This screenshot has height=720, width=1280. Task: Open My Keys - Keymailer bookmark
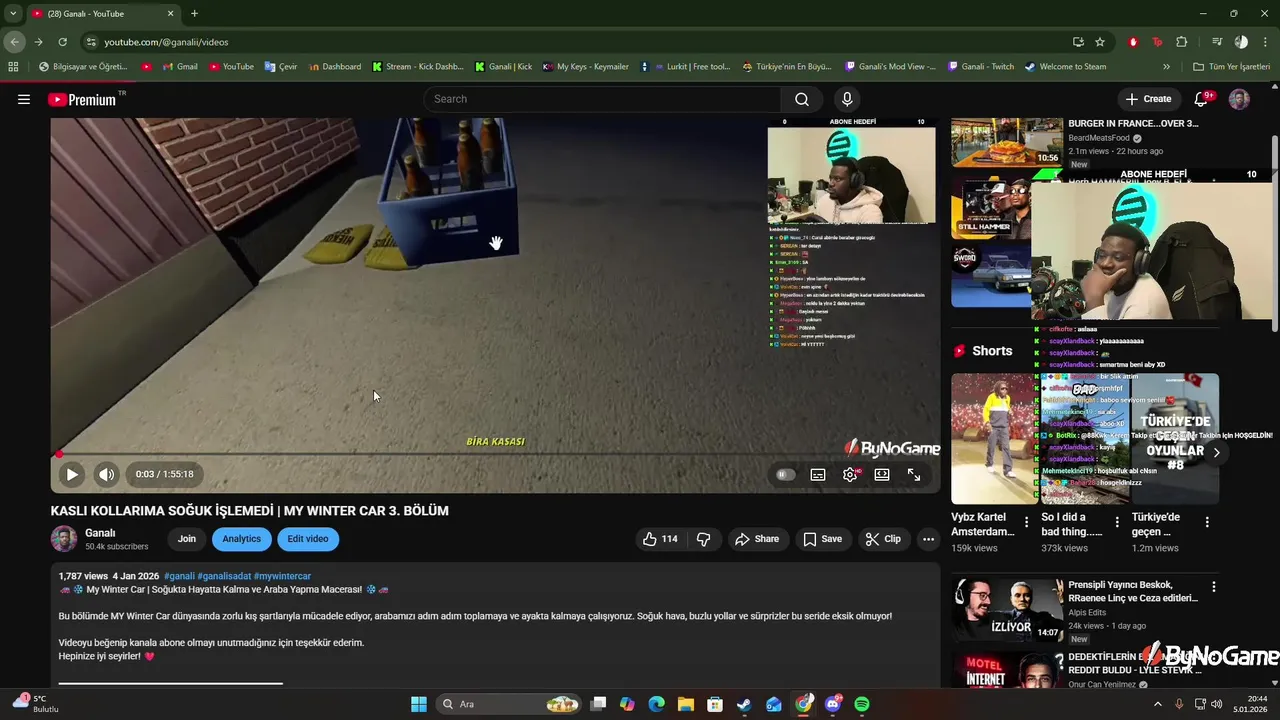586,67
